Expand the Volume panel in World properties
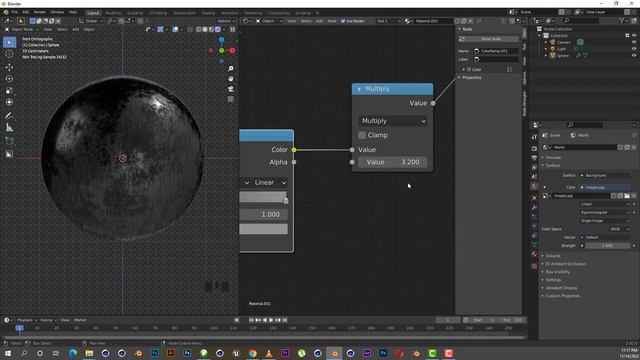Image resolution: width=640 pixels, height=360 pixels. tap(552, 256)
